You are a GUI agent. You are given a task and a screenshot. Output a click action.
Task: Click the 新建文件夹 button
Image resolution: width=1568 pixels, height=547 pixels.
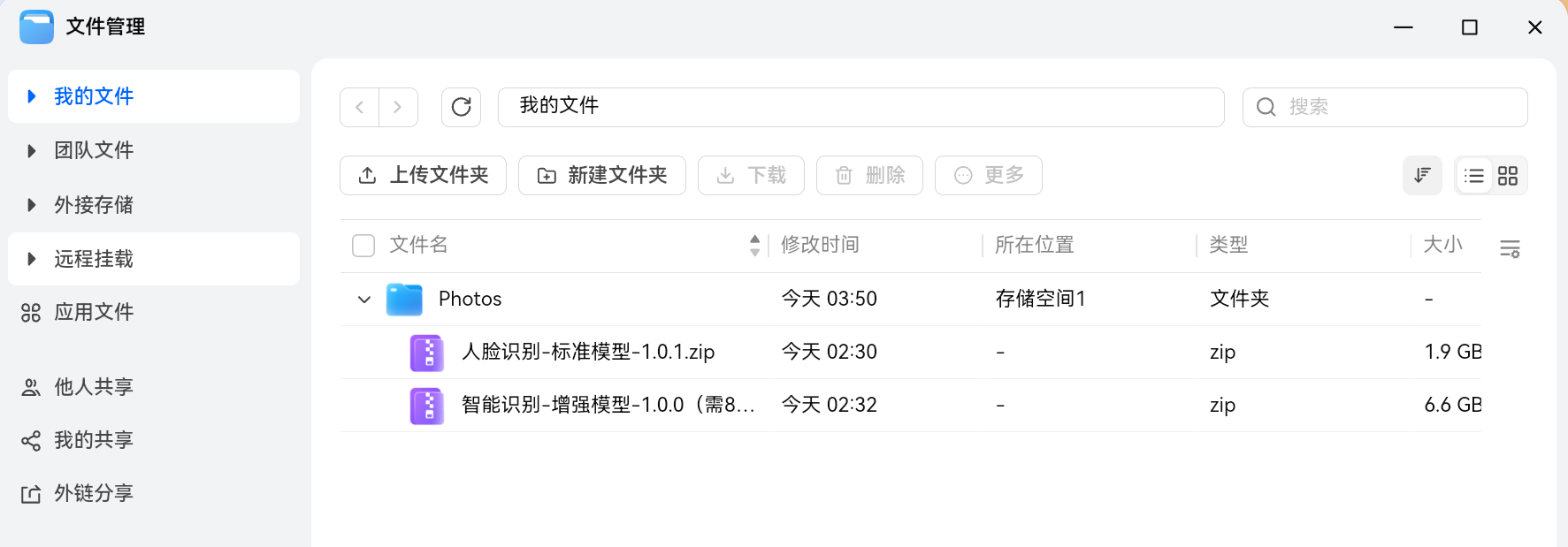coord(601,175)
